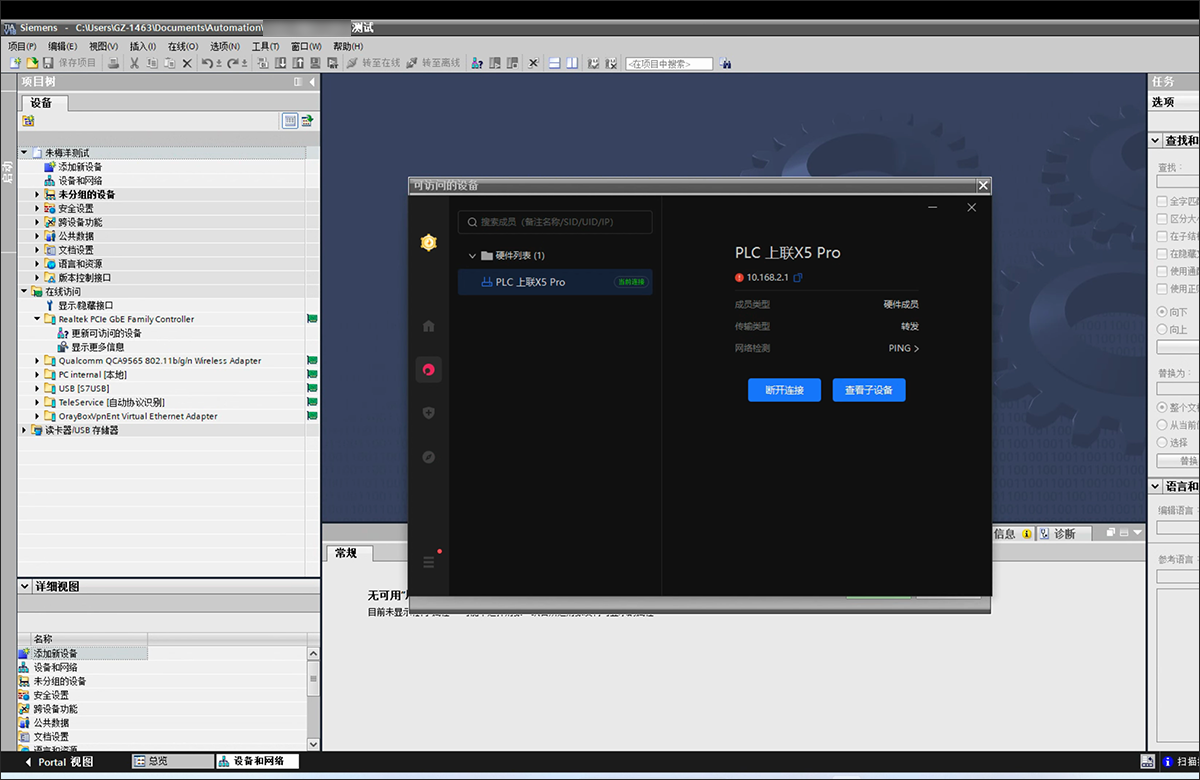This screenshot has height=780, width=1200.
Task: Copy the IP address 10.168.2.1
Action: pos(798,278)
